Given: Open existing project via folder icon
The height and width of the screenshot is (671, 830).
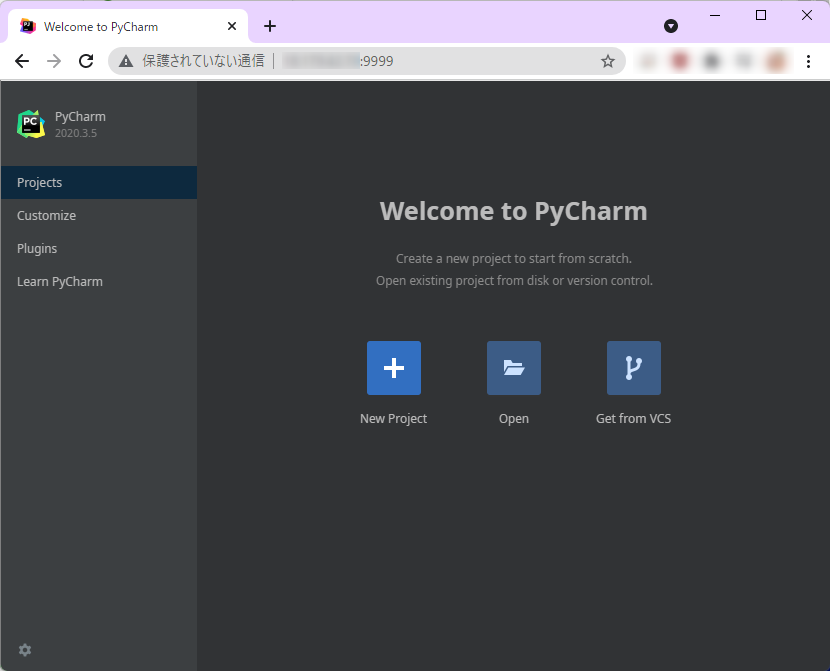Looking at the screenshot, I should click(x=514, y=368).
